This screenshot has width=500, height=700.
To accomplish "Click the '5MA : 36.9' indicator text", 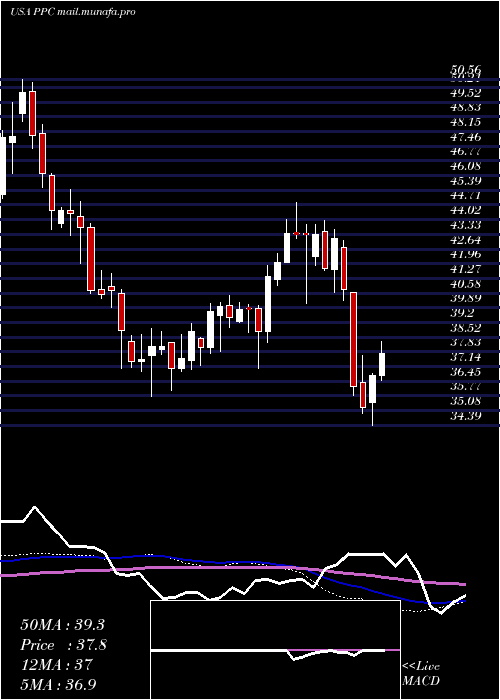I will coord(58,684).
